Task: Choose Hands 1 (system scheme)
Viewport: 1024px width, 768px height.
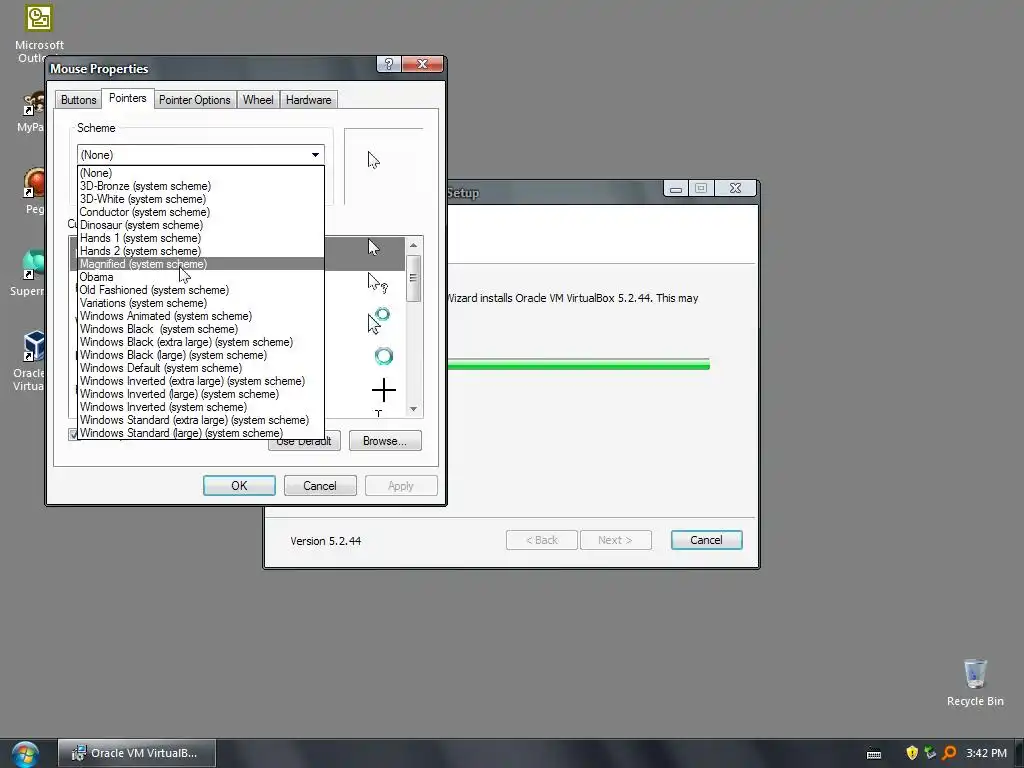Action: pyautogui.click(x=200, y=238)
